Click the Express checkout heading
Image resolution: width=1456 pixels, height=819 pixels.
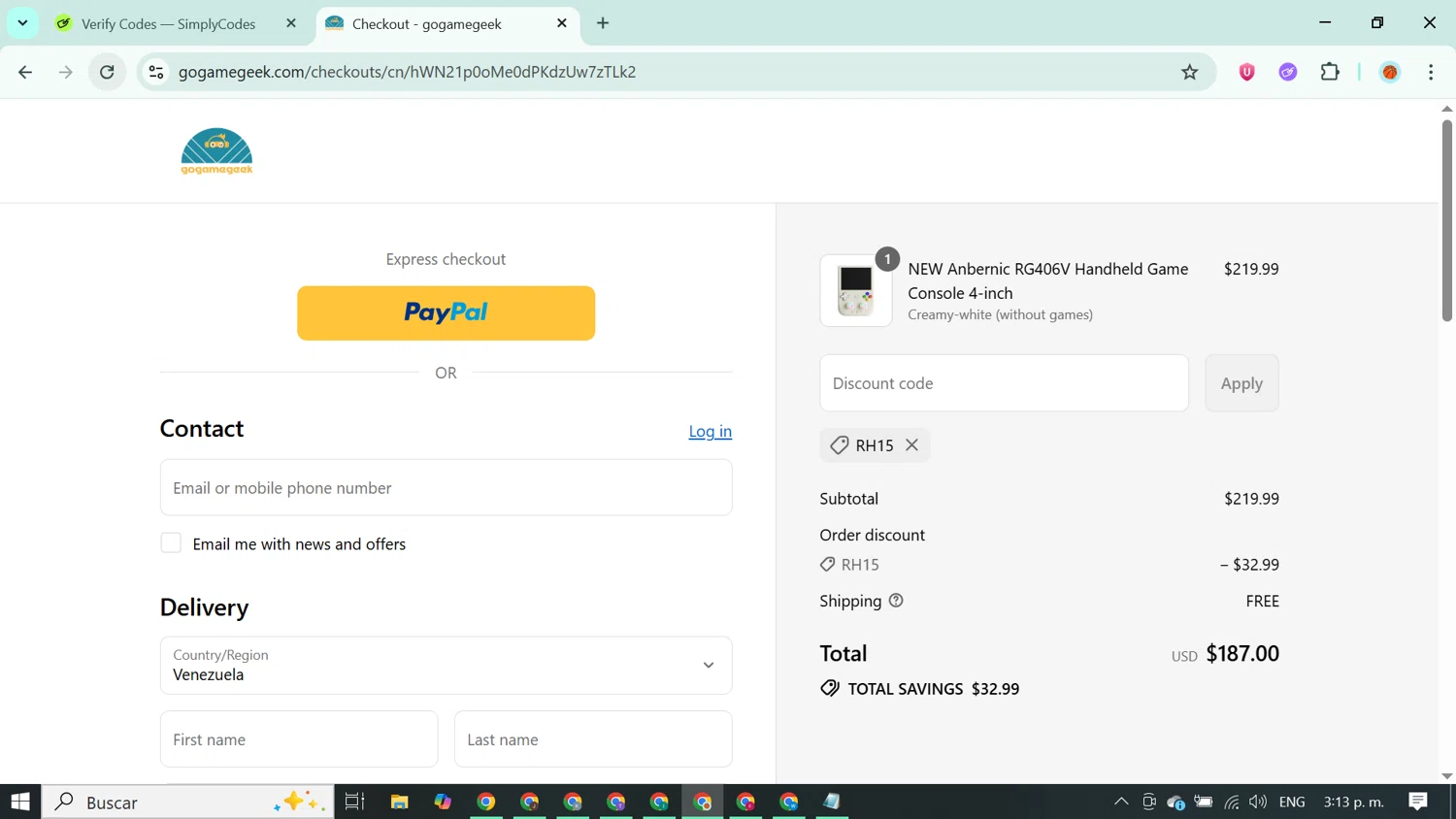pos(446,259)
